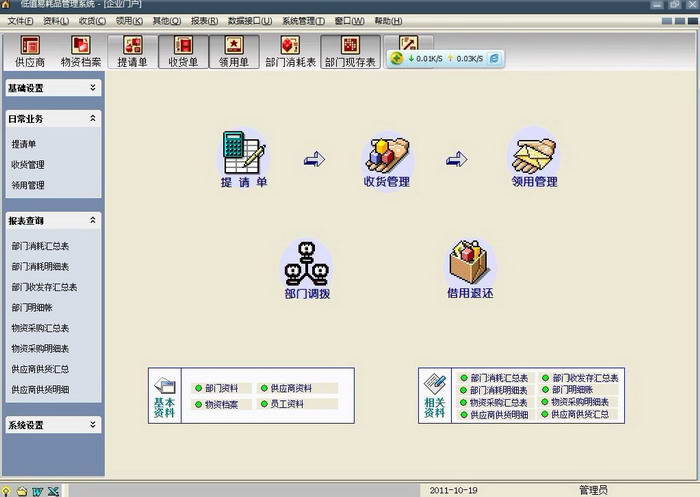Click the 相关资料 document icon
The image size is (700, 497).
(435, 384)
